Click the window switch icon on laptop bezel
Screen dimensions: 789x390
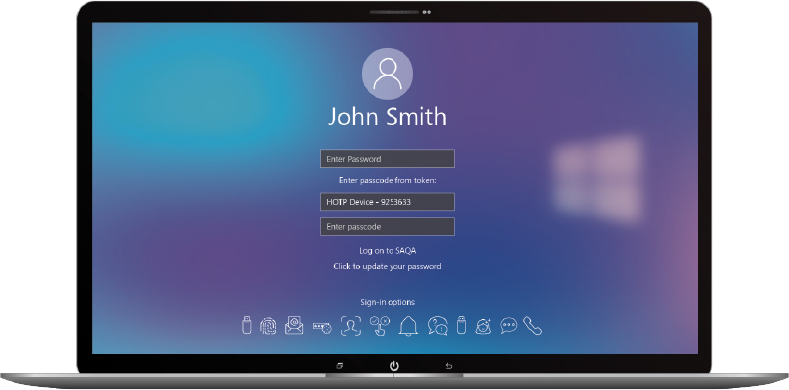(339, 366)
